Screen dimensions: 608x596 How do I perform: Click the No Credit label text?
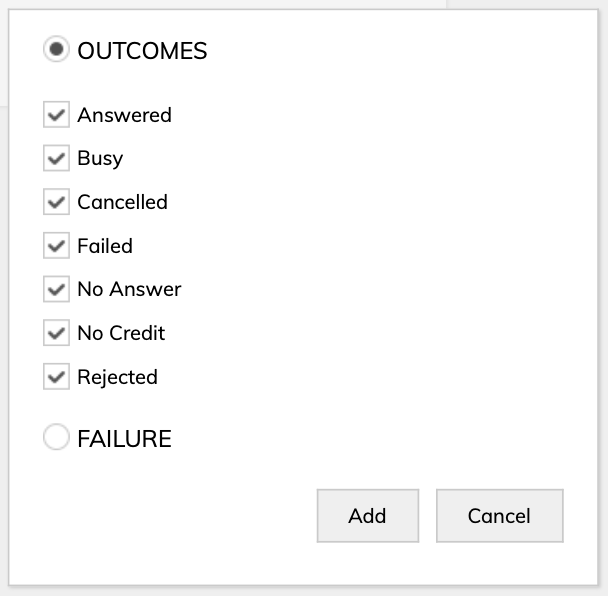click(x=121, y=333)
